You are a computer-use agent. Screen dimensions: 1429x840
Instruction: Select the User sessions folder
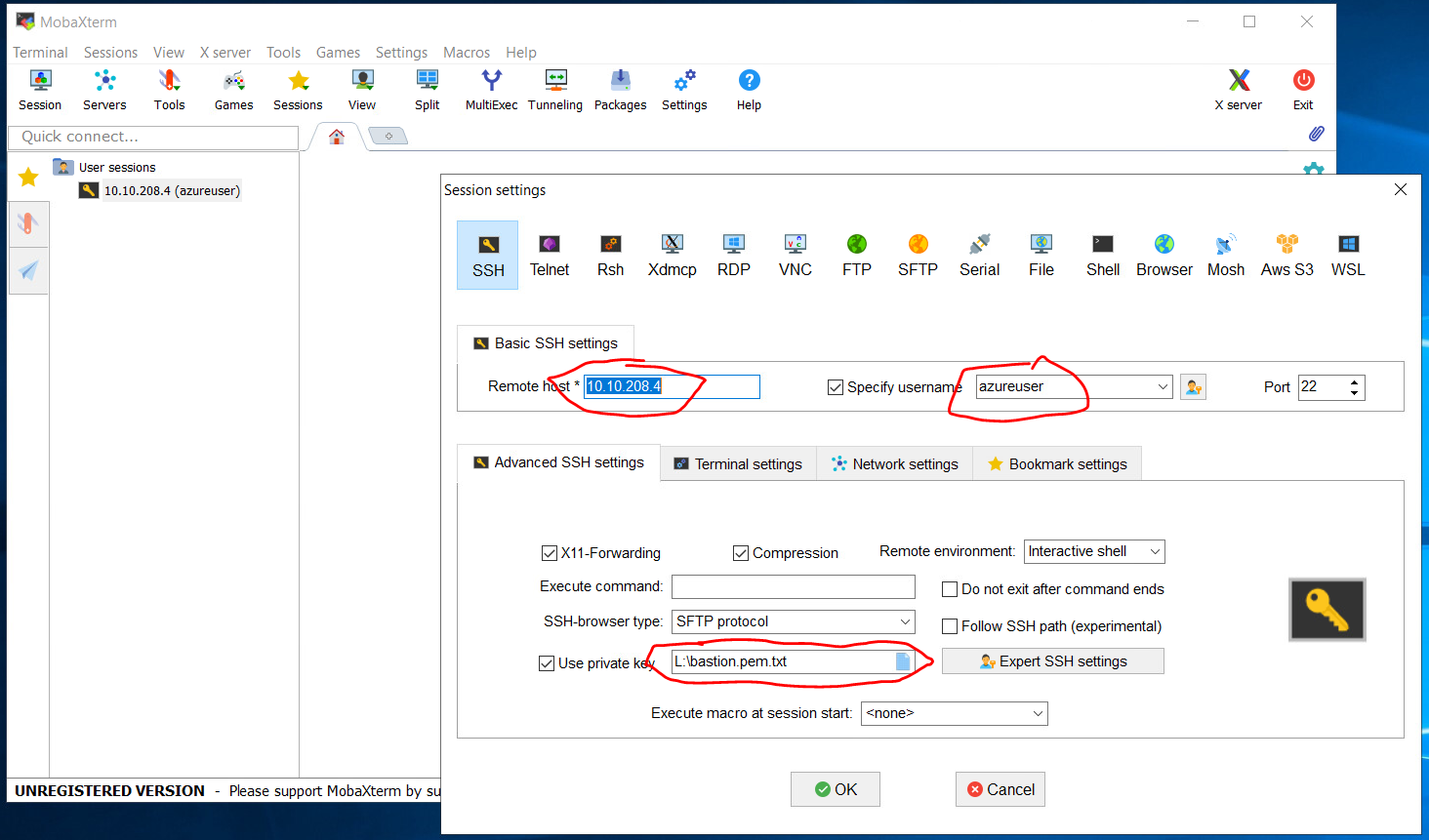(104, 167)
